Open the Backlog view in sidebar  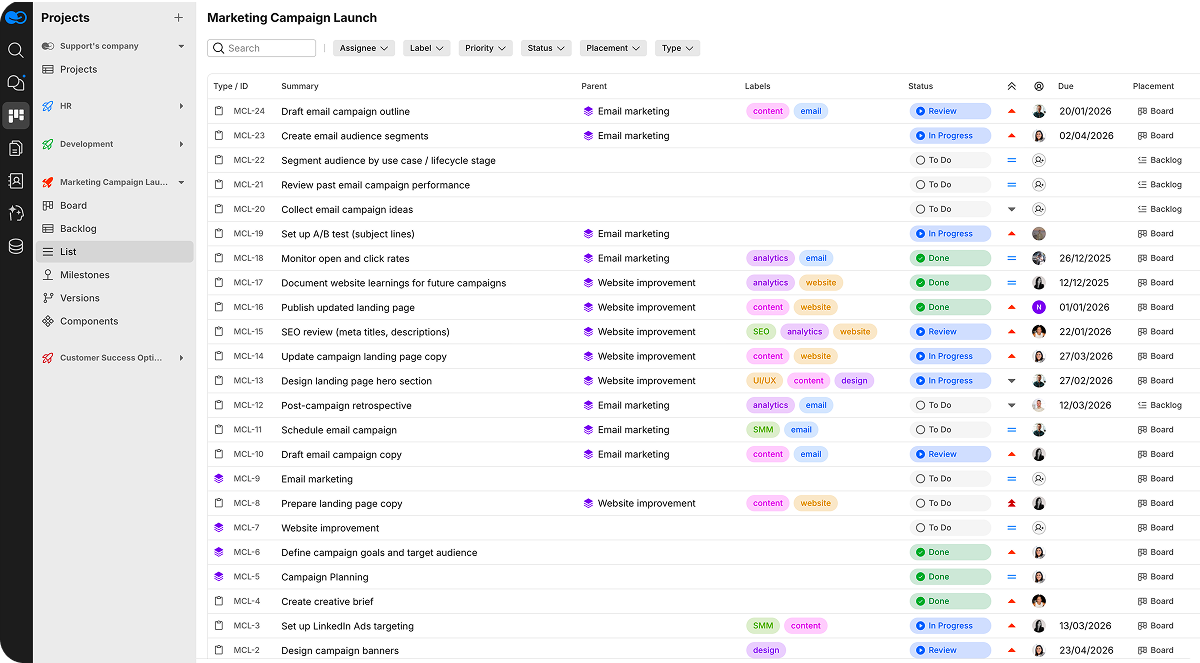[x=114, y=229]
